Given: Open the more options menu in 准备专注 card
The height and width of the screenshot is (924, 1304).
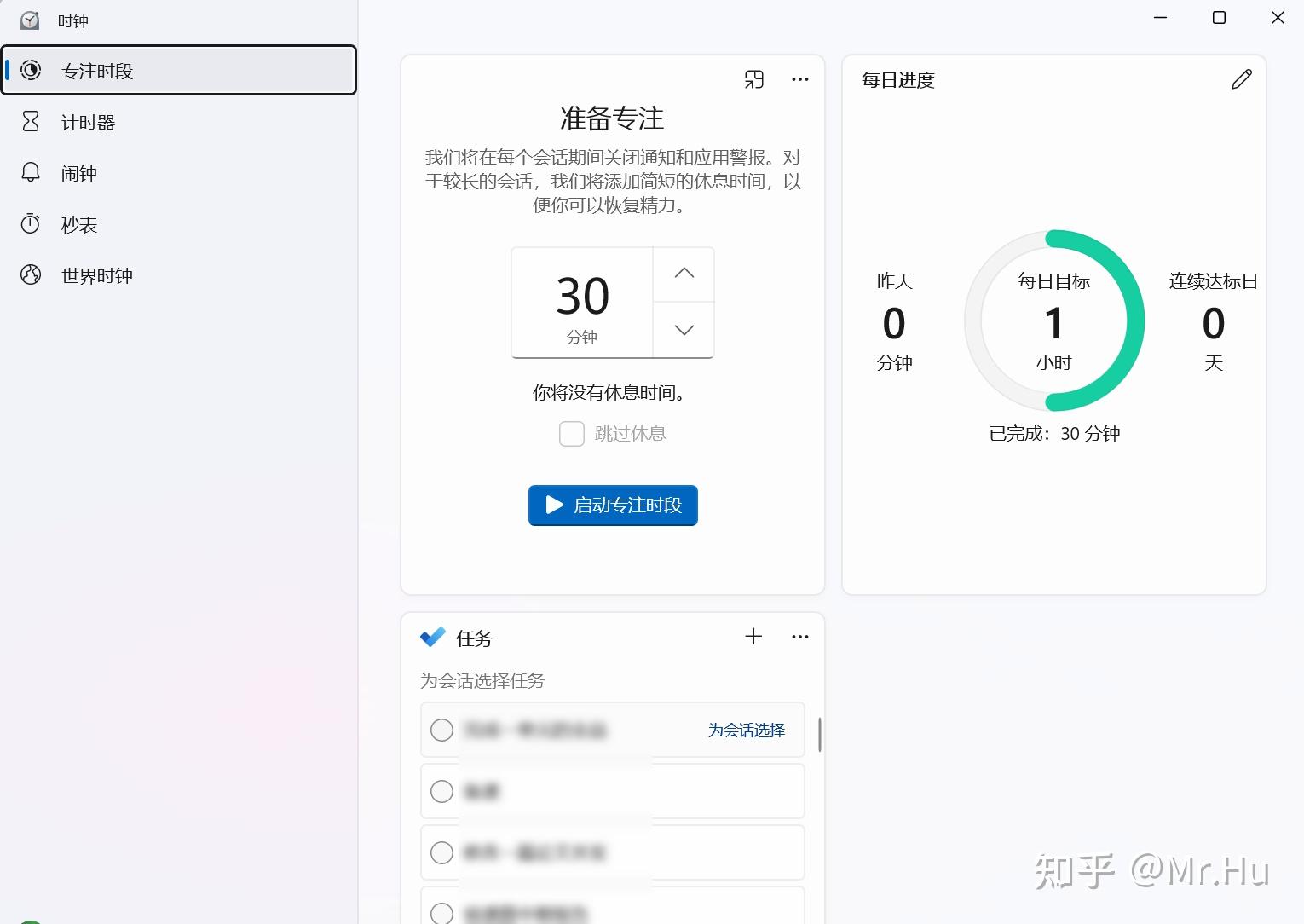Looking at the screenshot, I should [x=799, y=79].
